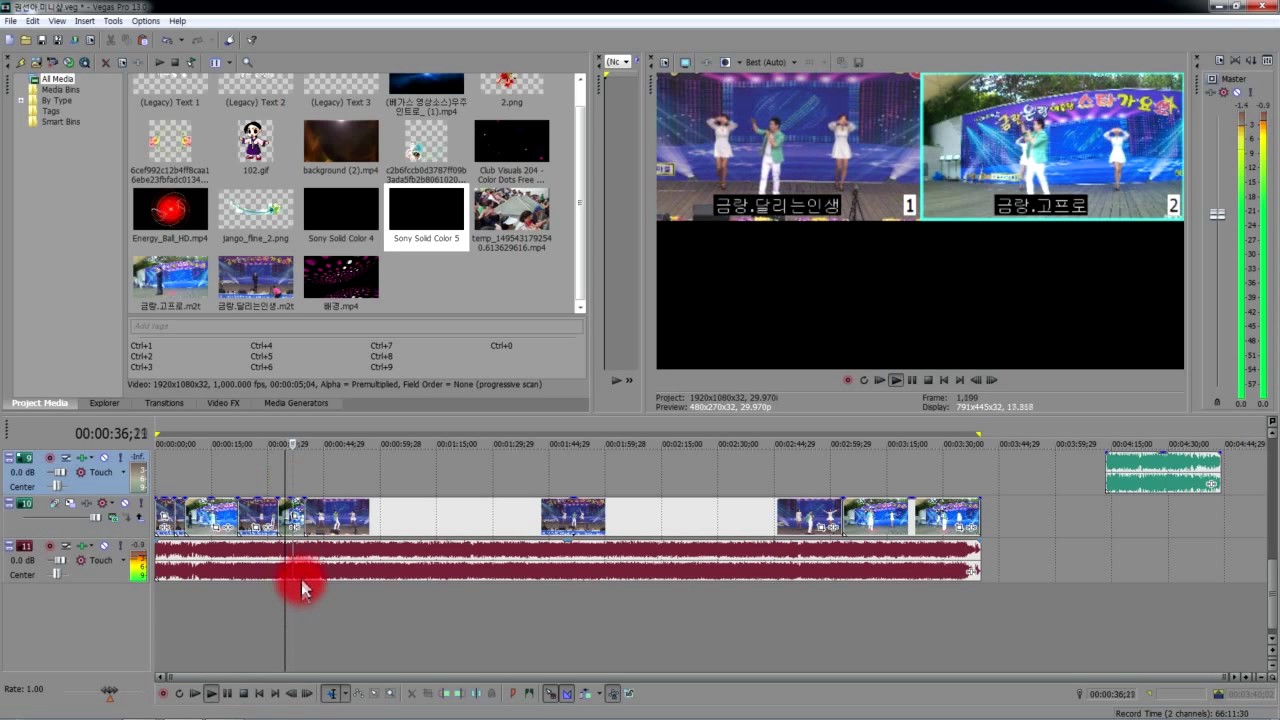Open the Tools menu
Image resolution: width=1280 pixels, height=720 pixels.
(x=113, y=21)
